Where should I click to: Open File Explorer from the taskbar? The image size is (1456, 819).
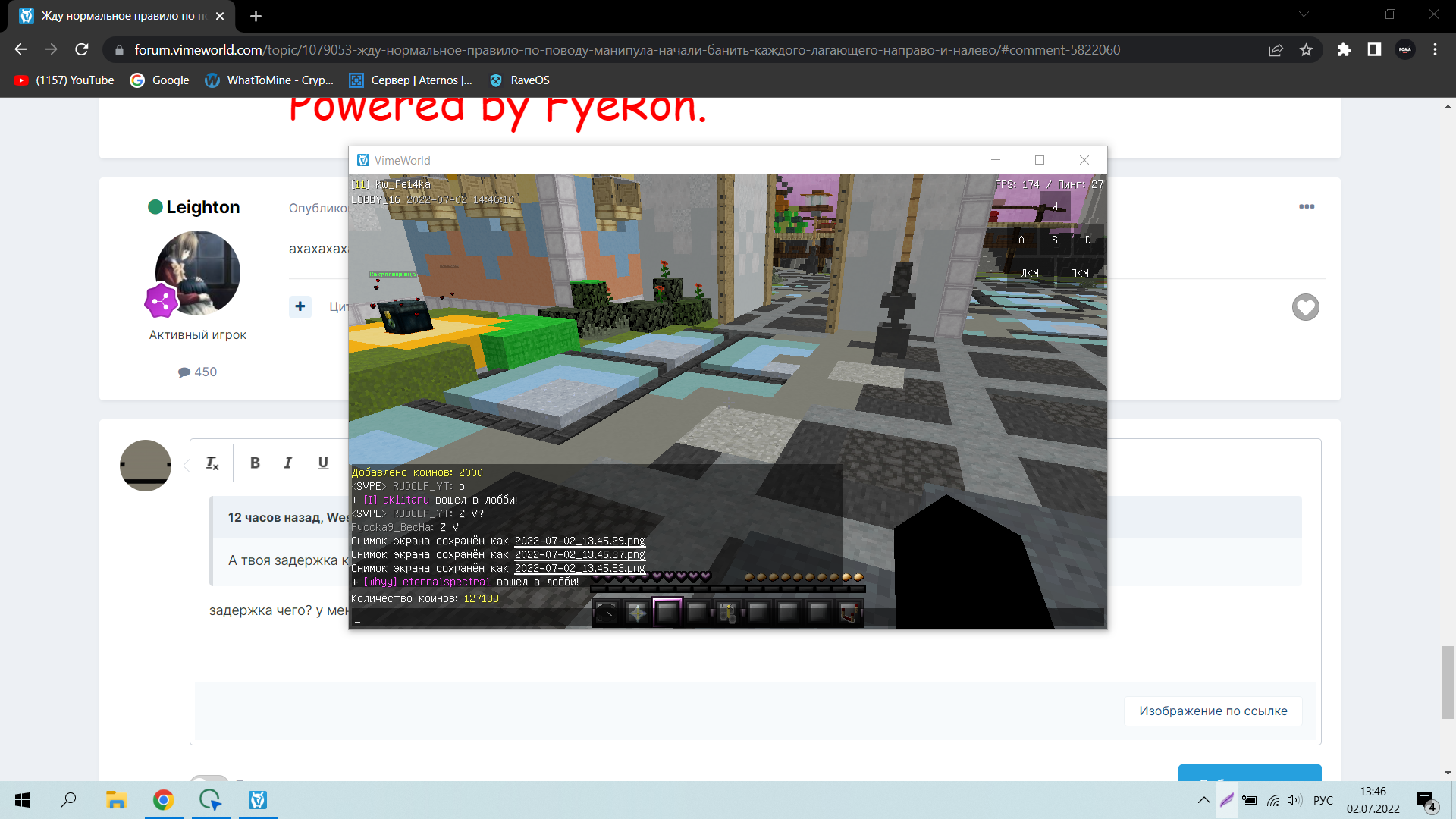pos(115,800)
